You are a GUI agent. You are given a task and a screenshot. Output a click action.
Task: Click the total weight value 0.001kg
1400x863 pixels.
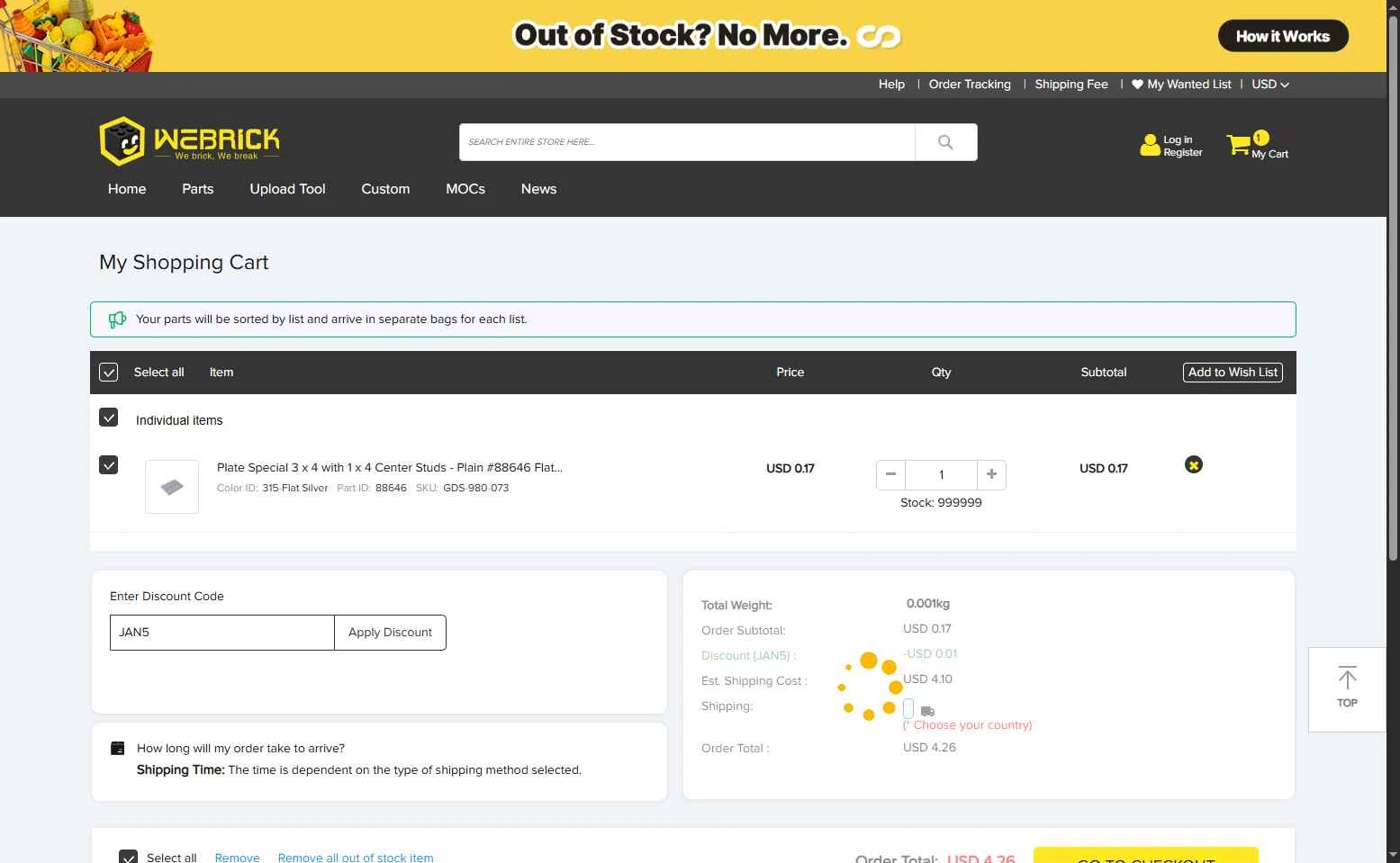[928, 604]
